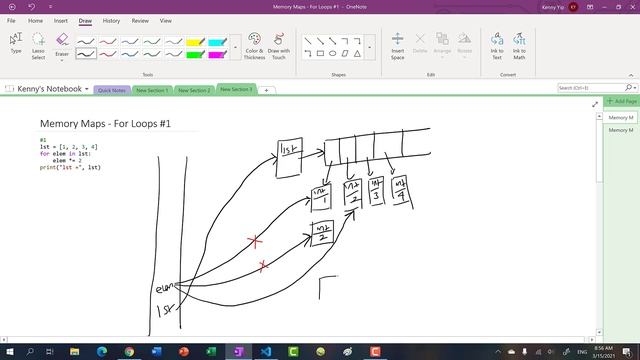The width and height of the screenshot is (640, 360).
Task: Convert with Ink to Math
Action: click(519, 46)
